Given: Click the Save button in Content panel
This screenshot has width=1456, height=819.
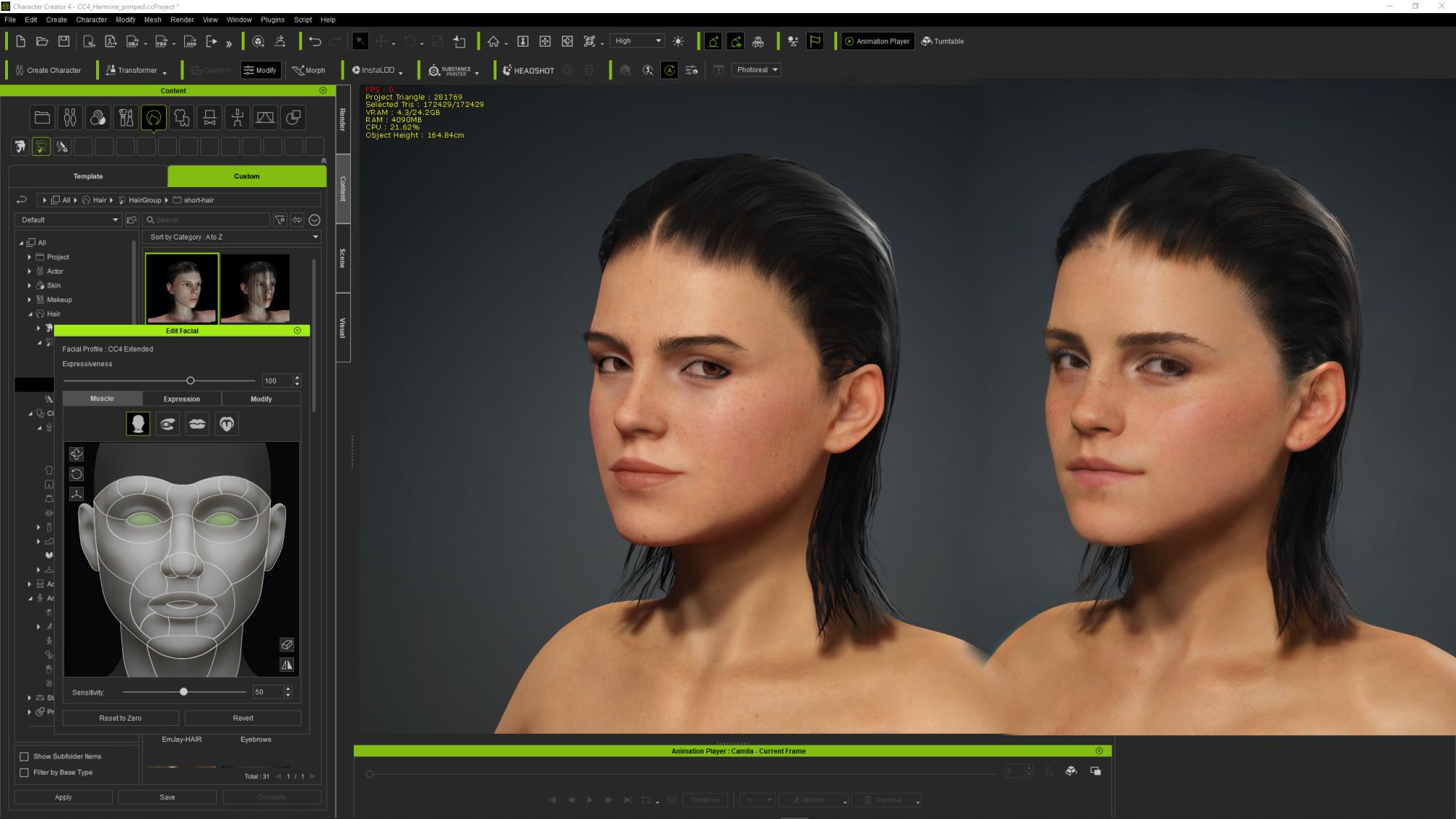Looking at the screenshot, I should coord(167,797).
